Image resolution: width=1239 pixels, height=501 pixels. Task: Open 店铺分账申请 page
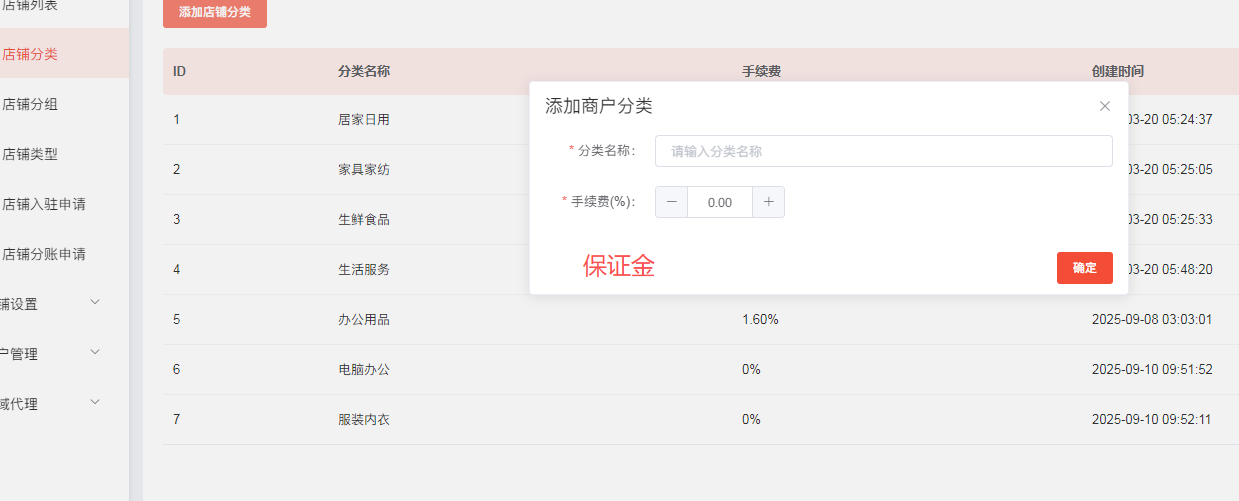(x=44, y=254)
